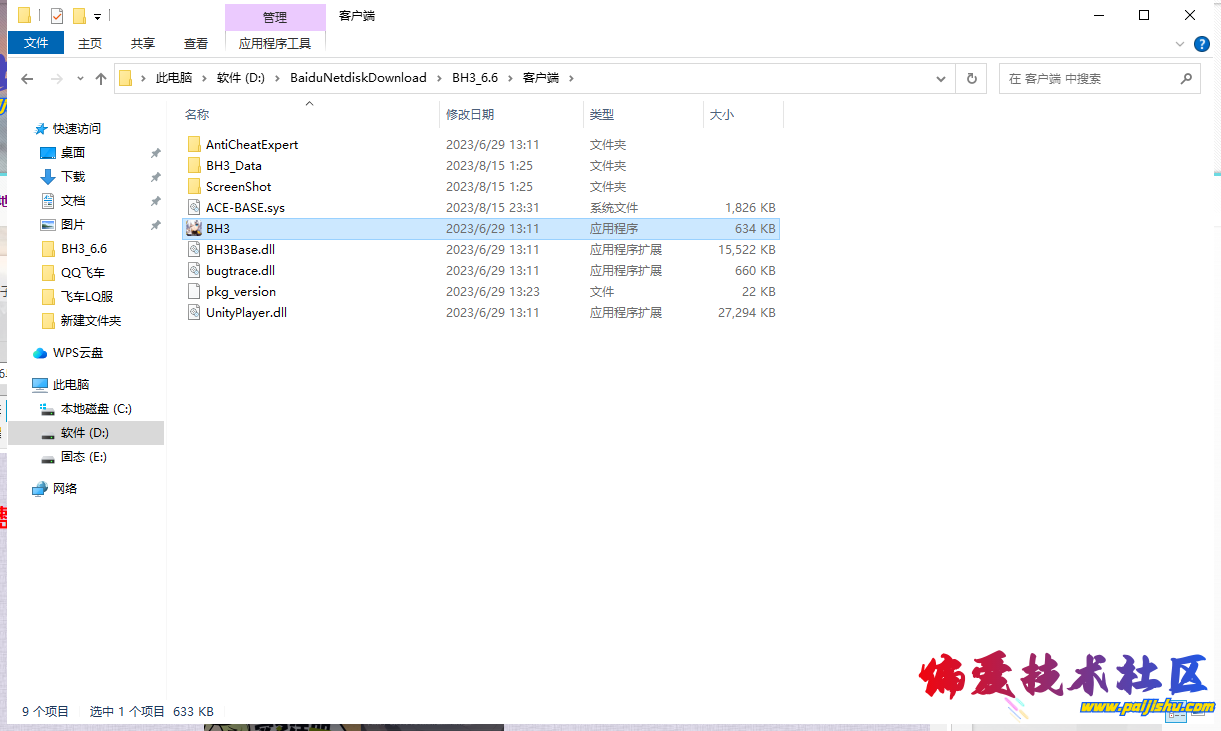Open 桌面 in quick access
Viewport: 1221px width, 731px height.
coord(73,153)
